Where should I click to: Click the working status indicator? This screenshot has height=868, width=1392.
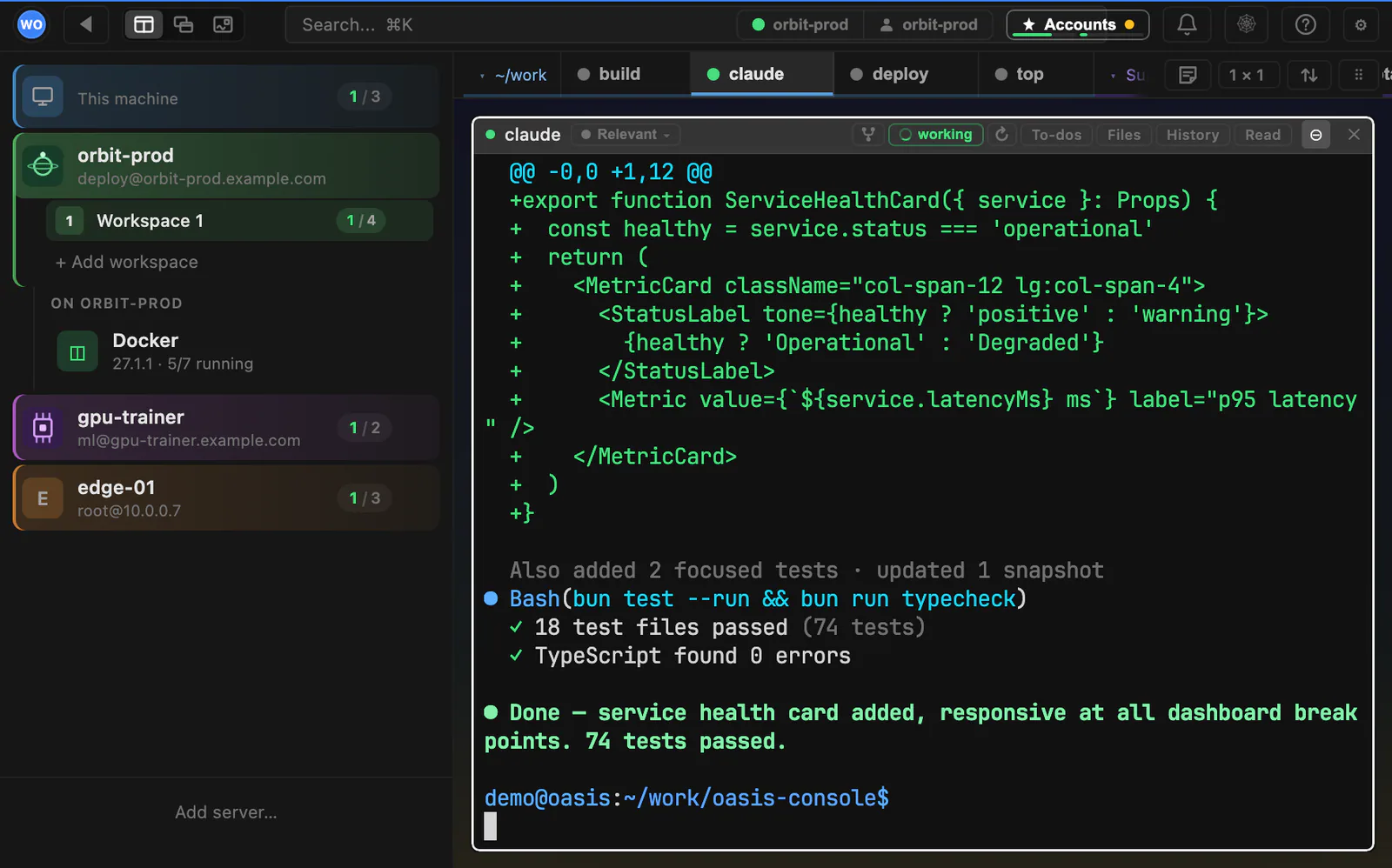click(936, 135)
